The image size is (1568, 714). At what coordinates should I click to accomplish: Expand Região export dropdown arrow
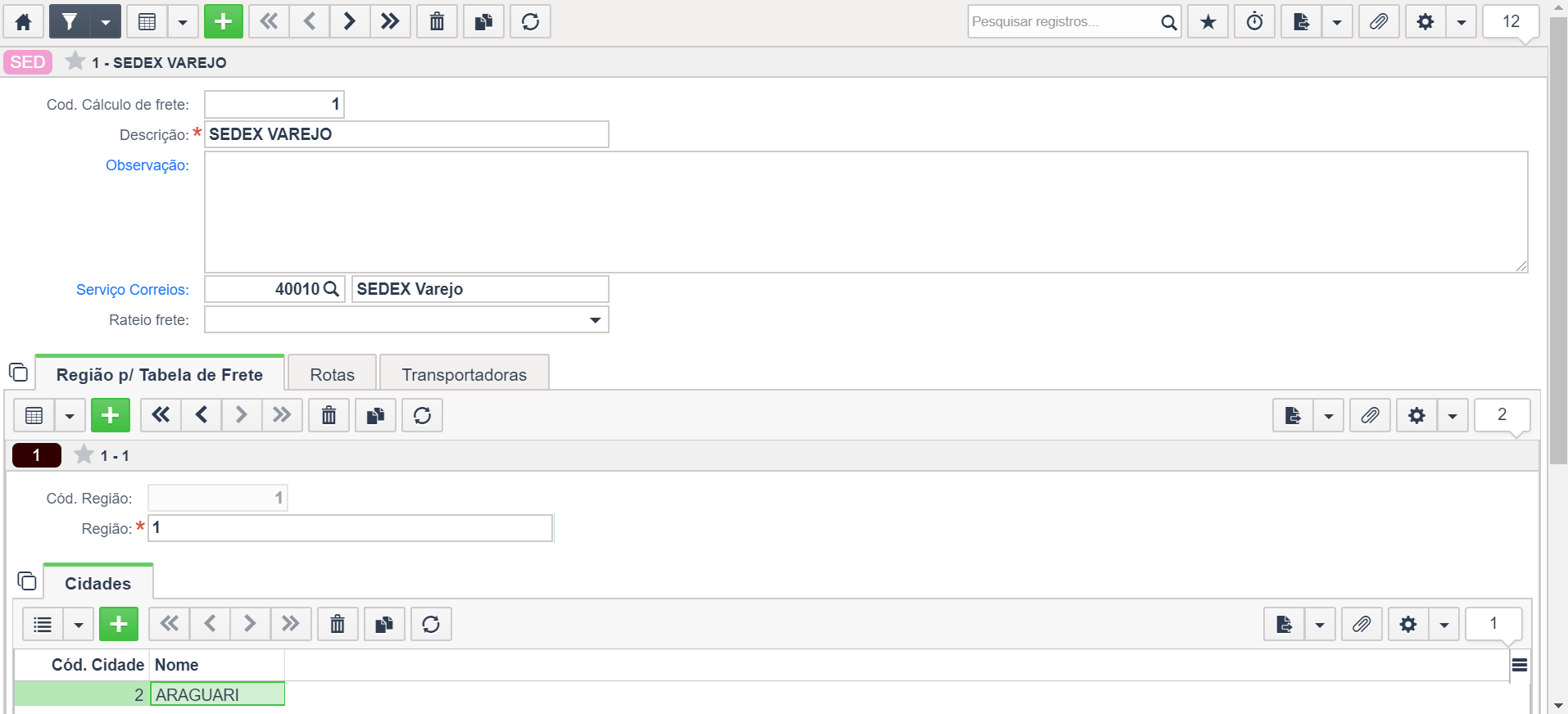[1329, 415]
